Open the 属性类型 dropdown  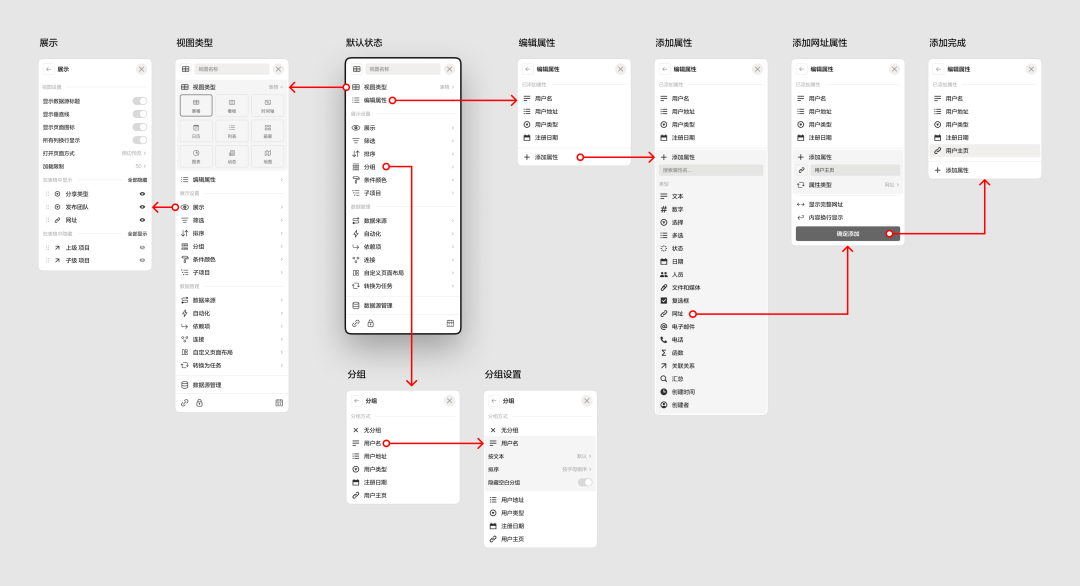[848, 185]
